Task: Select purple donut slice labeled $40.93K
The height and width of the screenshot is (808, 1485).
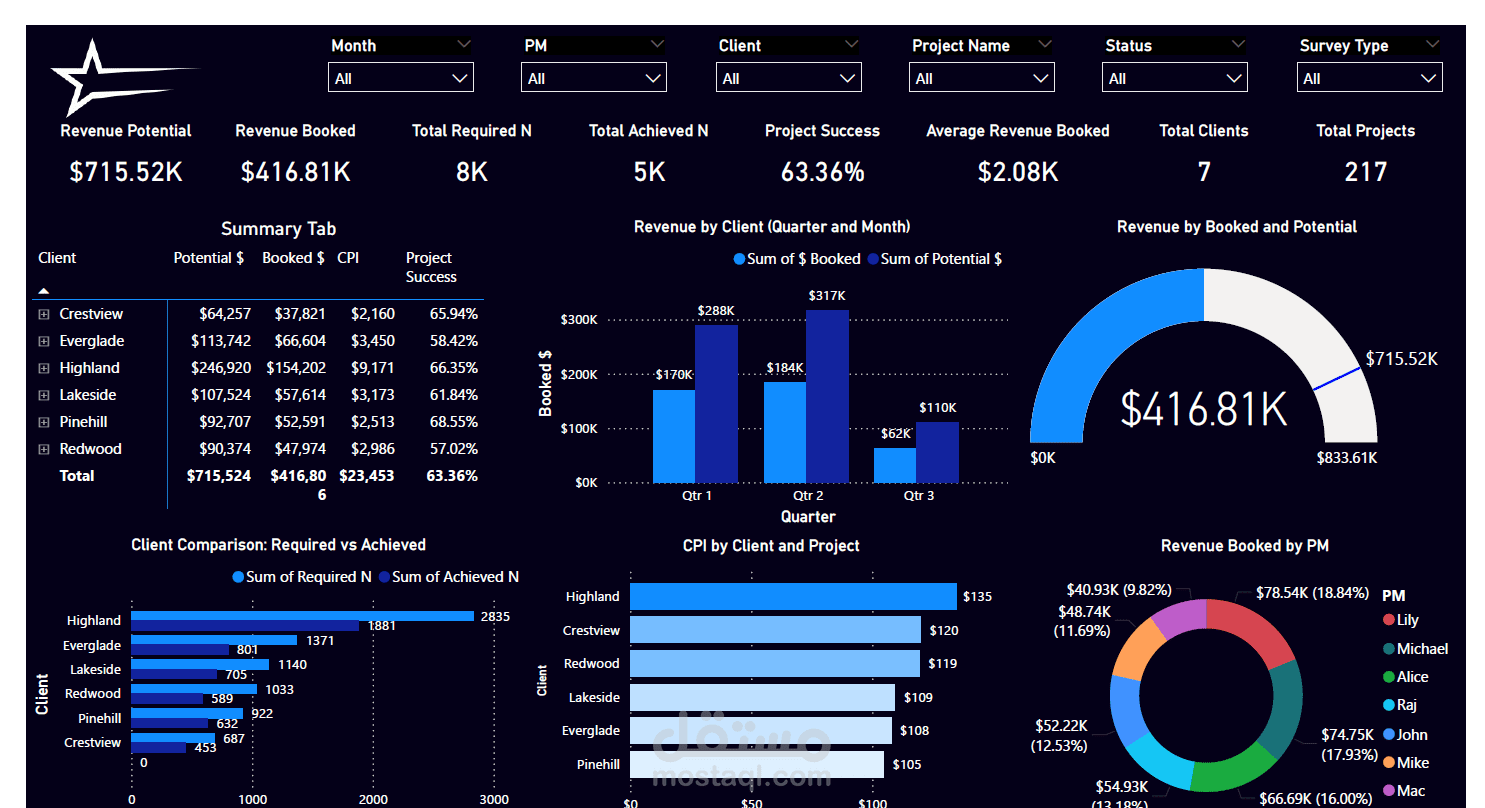Action: [1180, 619]
